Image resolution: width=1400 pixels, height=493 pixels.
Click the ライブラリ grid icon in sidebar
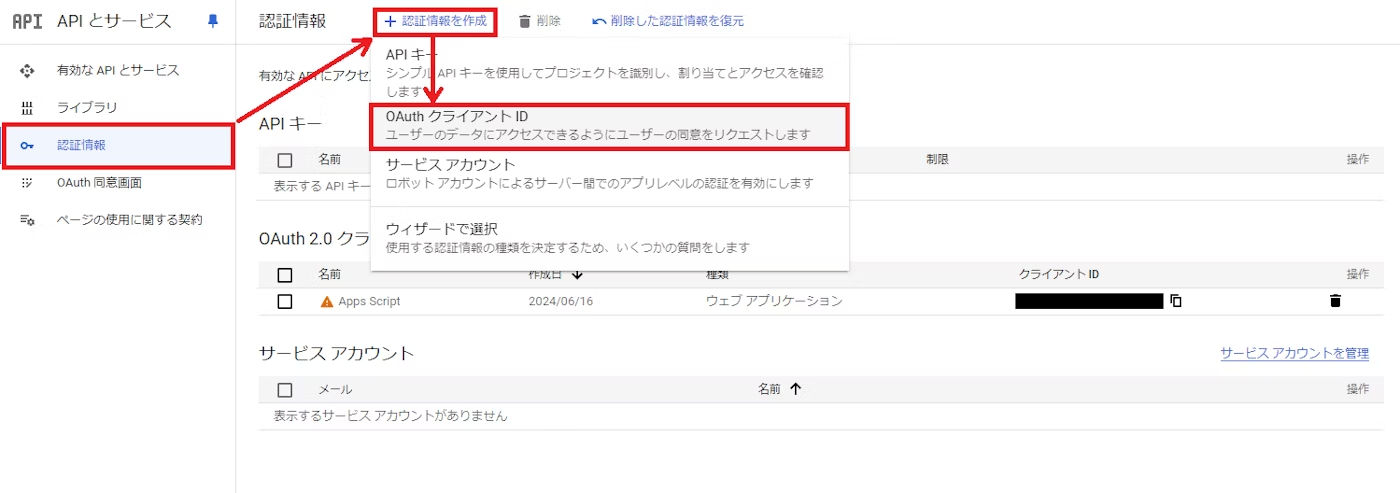[x=27, y=107]
